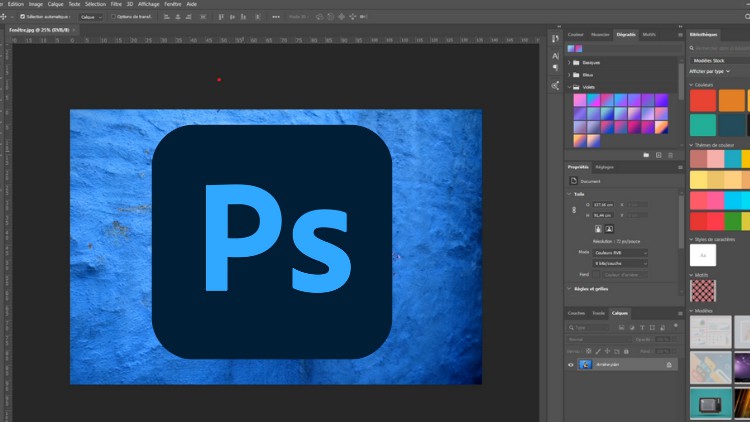Viewport: 750px width, 422px height.
Task: Toggle Sélection automatique checkbox
Action: coord(22,17)
